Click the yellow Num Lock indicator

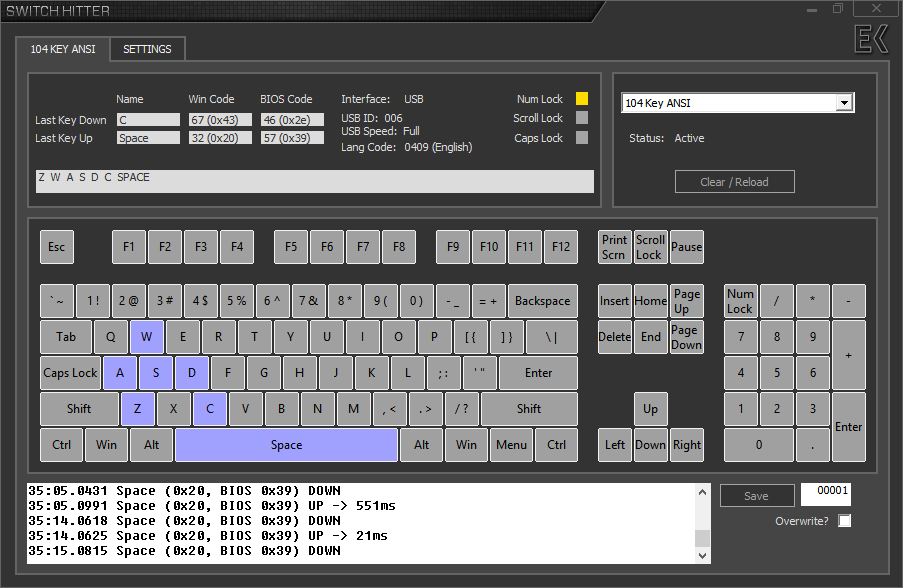click(582, 99)
